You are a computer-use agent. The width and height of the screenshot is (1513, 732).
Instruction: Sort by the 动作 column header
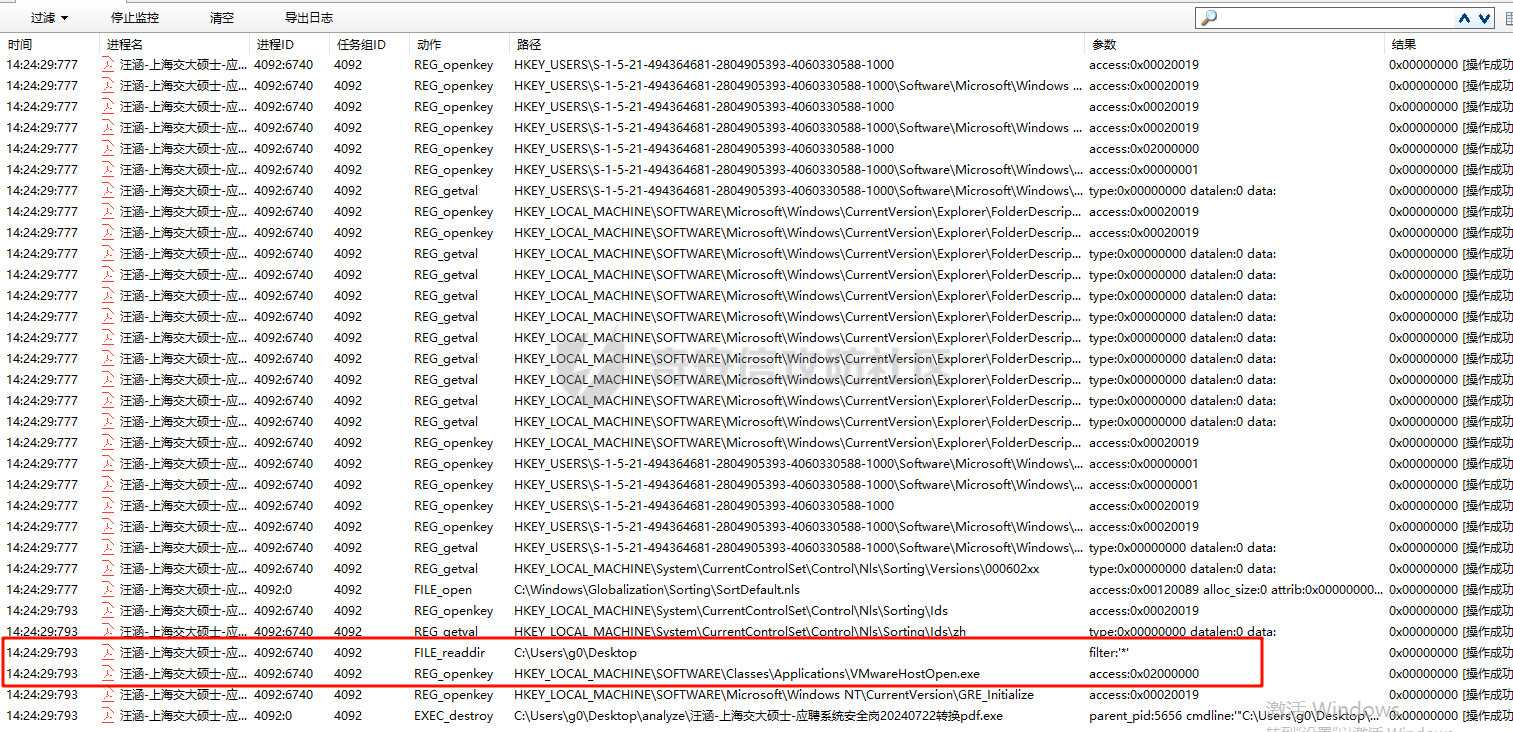428,45
